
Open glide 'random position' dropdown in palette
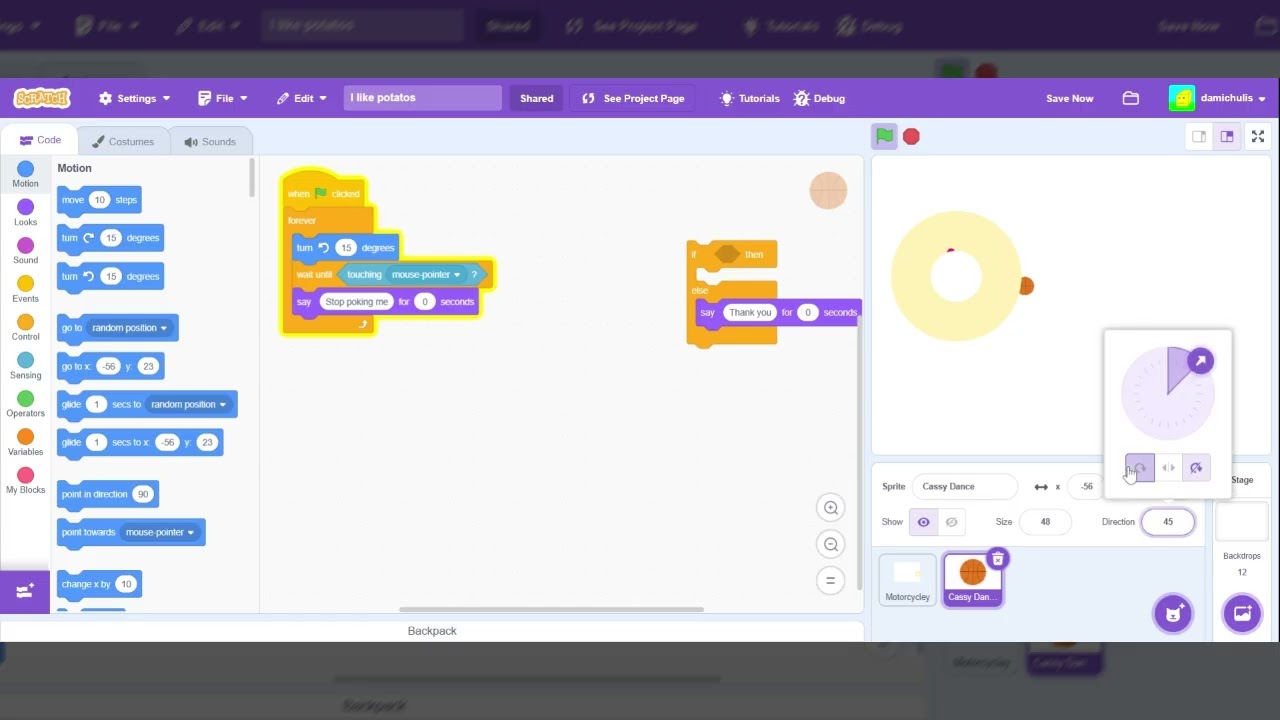(187, 404)
